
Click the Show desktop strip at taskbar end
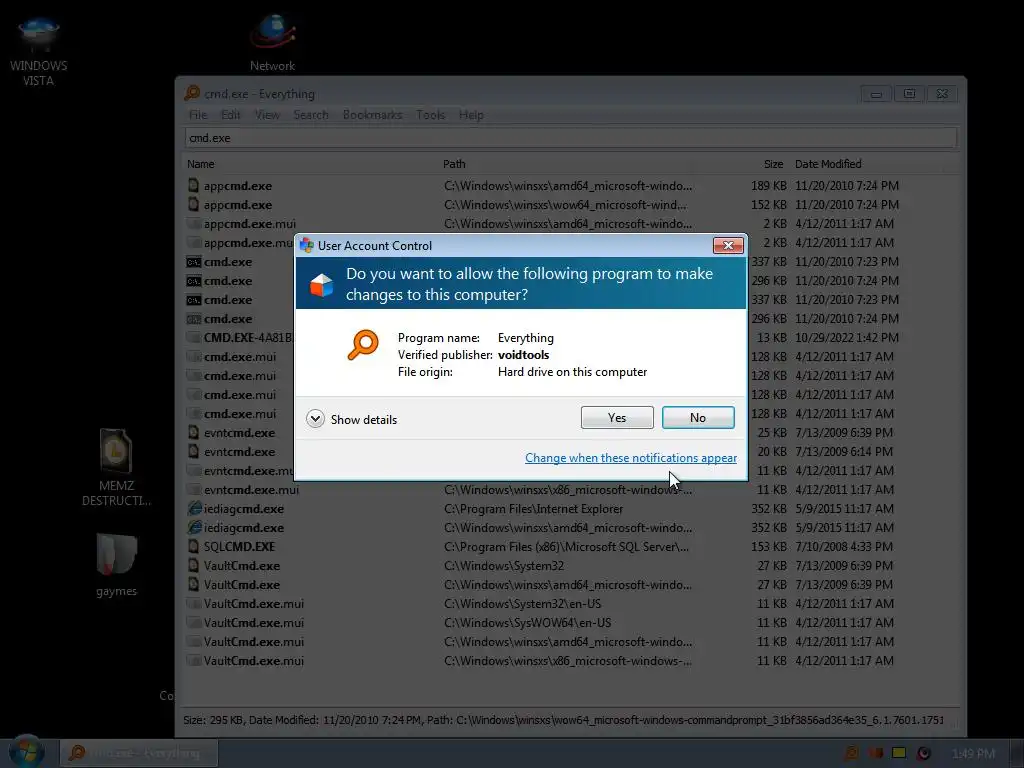pos(1017,753)
